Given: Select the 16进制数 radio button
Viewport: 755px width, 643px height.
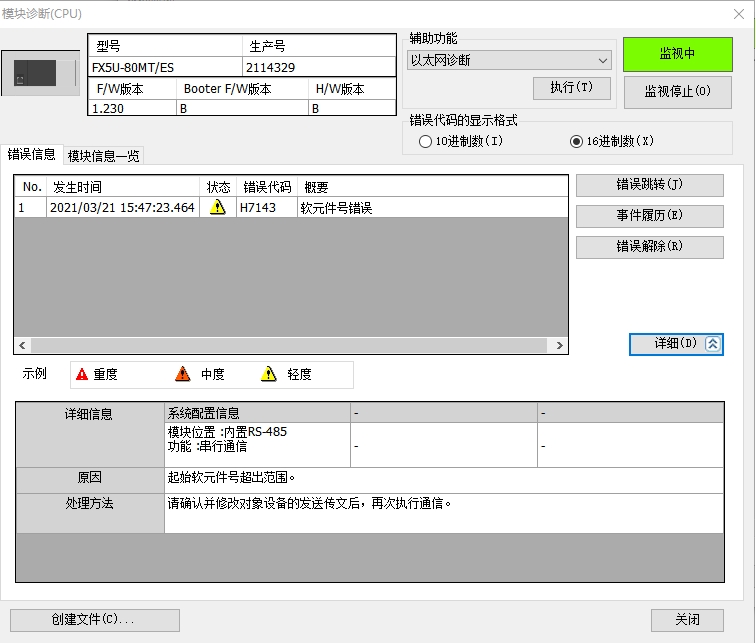Looking at the screenshot, I should (576, 141).
